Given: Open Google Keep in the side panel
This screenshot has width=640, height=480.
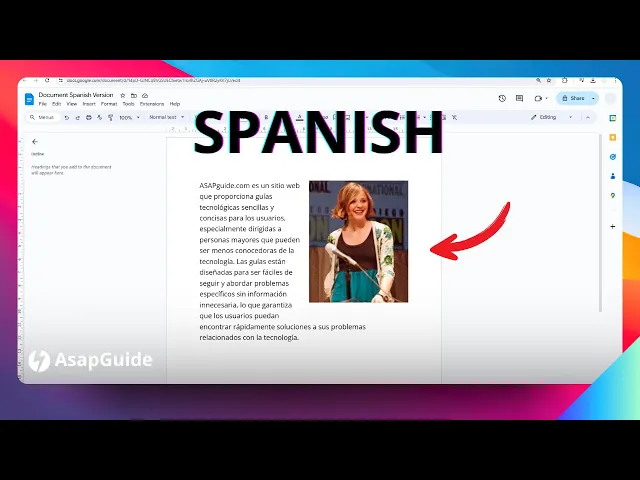Looking at the screenshot, I should coord(613,138).
